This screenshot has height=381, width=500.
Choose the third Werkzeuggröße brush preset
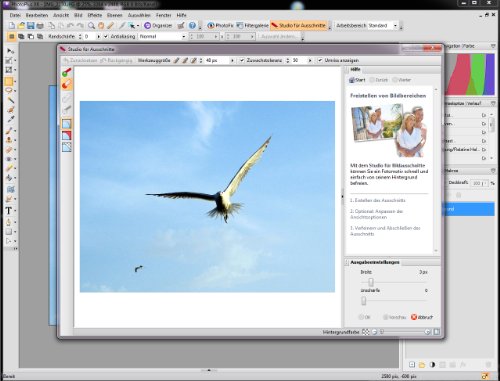[194, 60]
